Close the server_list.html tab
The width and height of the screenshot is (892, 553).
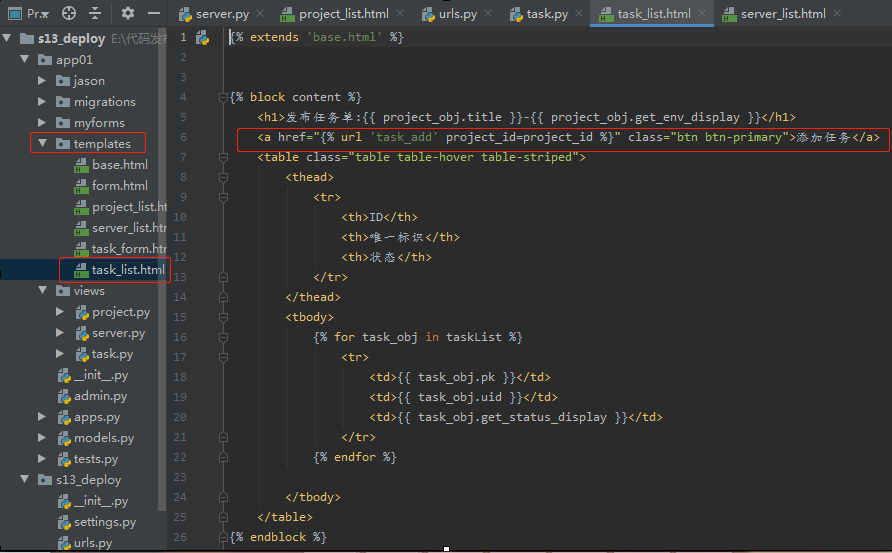point(838,14)
